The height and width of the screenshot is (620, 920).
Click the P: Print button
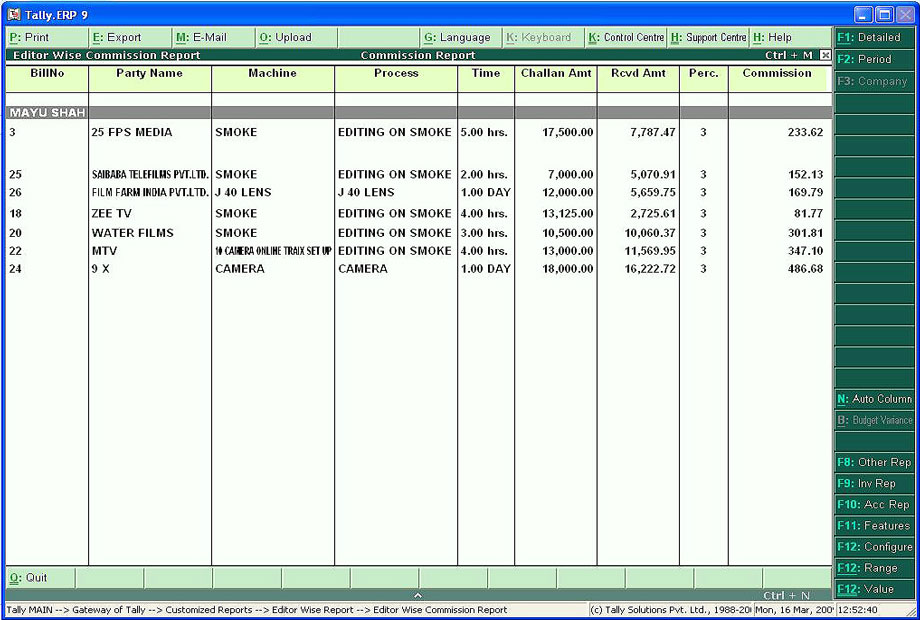(x=46, y=37)
